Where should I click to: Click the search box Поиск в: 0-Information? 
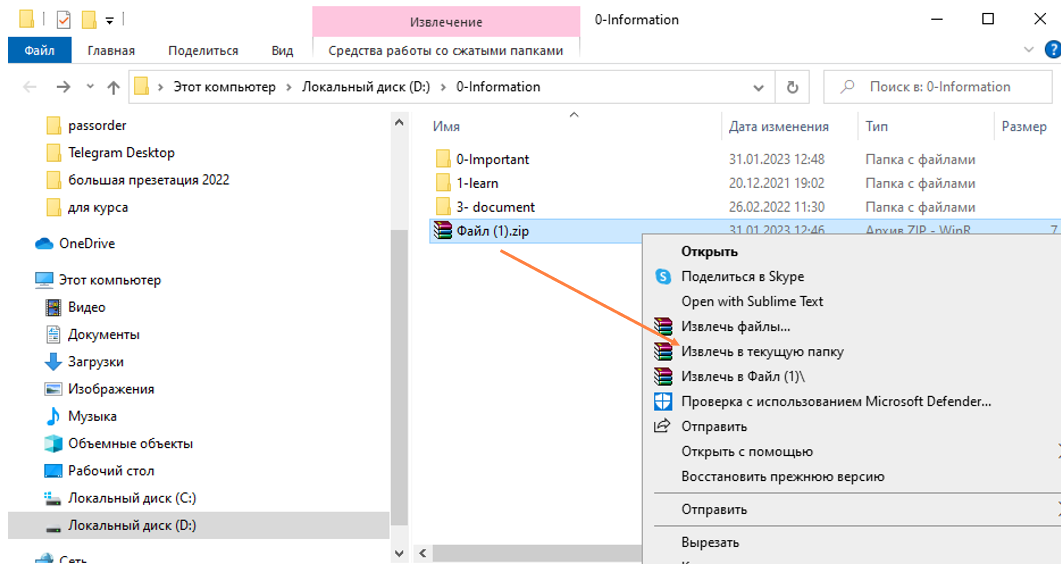pyautogui.click(x=938, y=87)
